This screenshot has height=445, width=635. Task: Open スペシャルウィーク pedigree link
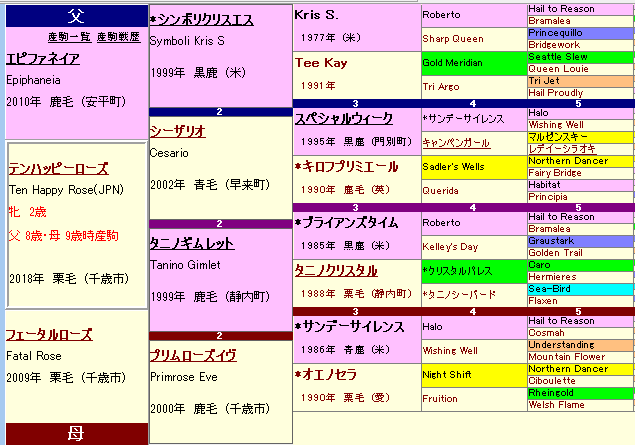pyautogui.click(x=344, y=118)
